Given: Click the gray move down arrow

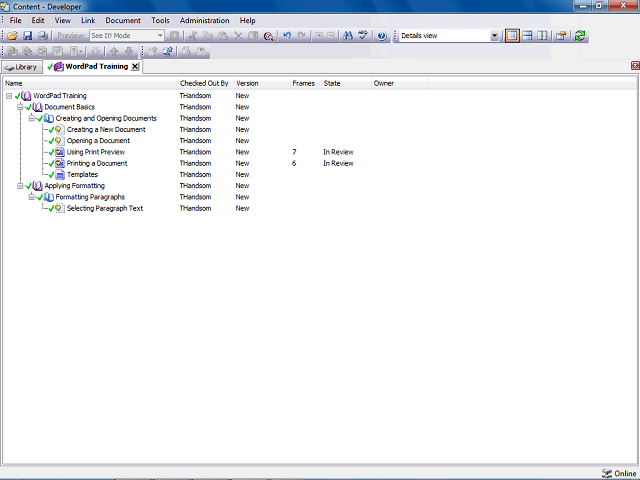Looking at the screenshot, I should pyautogui.click(x=129, y=51).
